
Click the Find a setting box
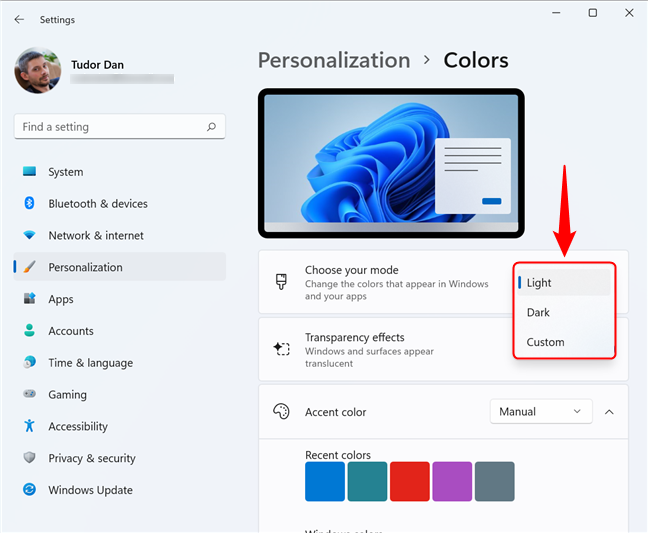click(x=120, y=126)
